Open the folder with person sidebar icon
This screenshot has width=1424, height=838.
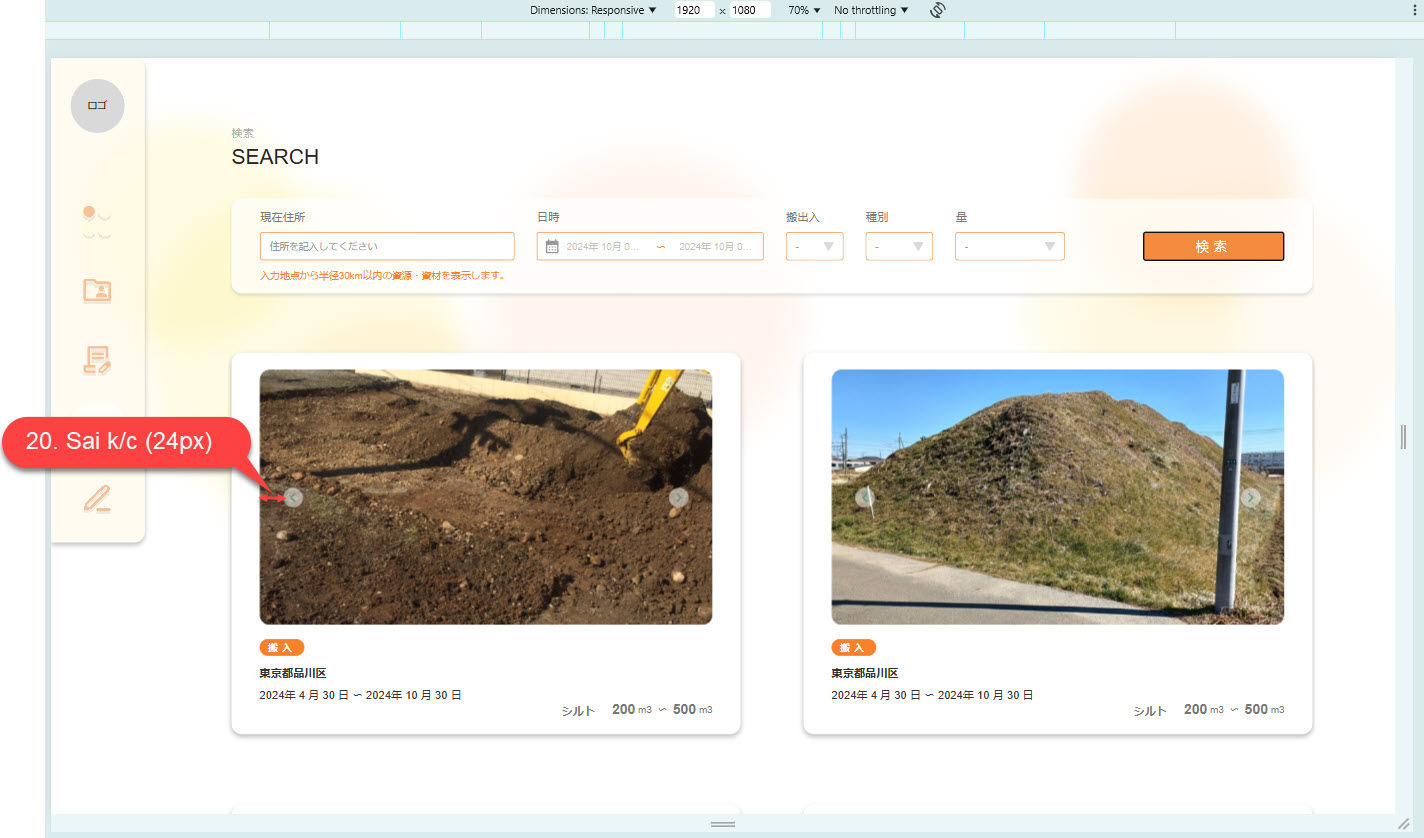(97, 291)
